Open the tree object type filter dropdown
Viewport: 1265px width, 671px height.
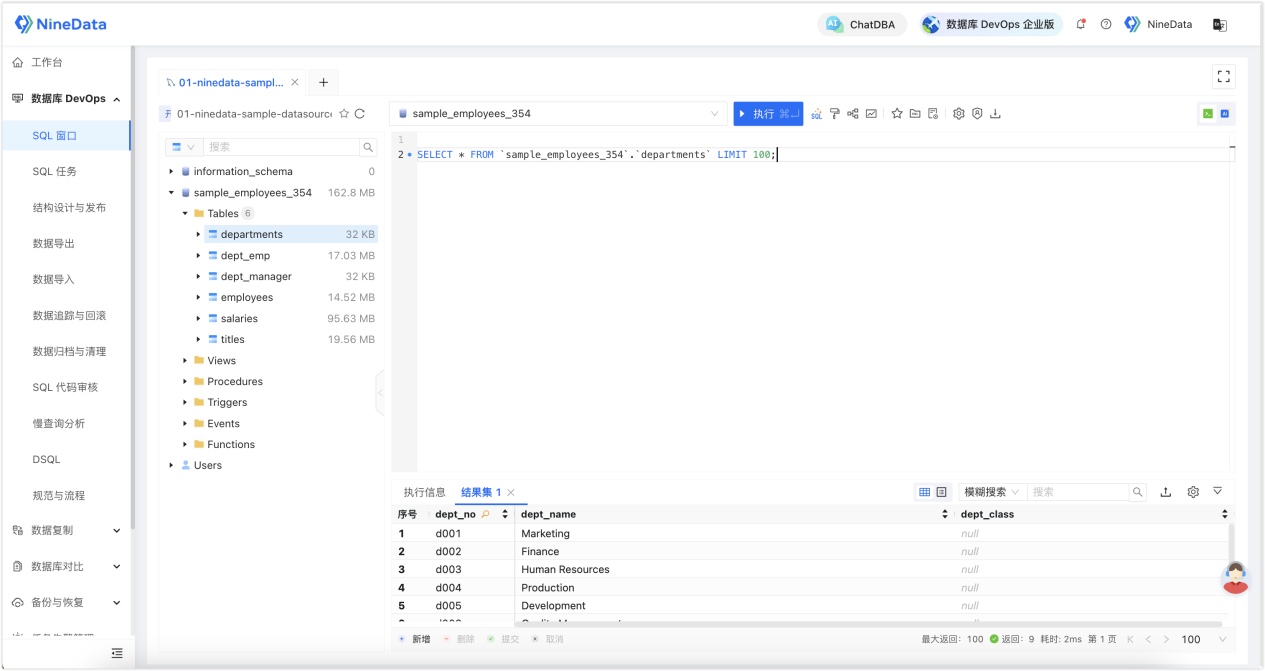(x=185, y=147)
